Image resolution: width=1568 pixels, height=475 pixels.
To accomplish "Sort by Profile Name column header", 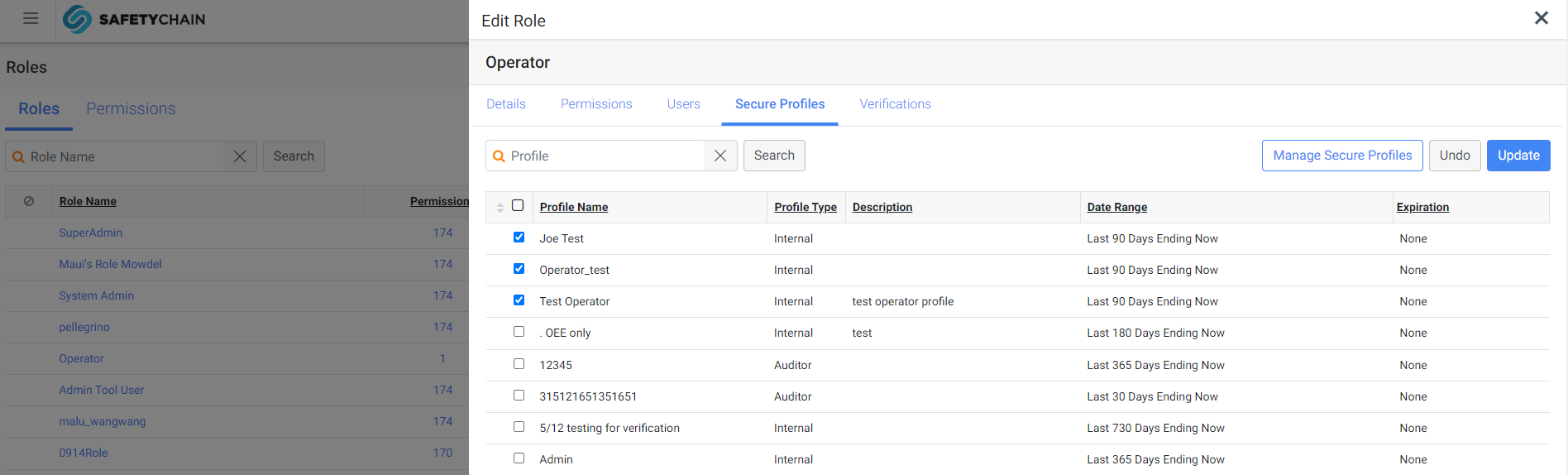I will coord(574,207).
